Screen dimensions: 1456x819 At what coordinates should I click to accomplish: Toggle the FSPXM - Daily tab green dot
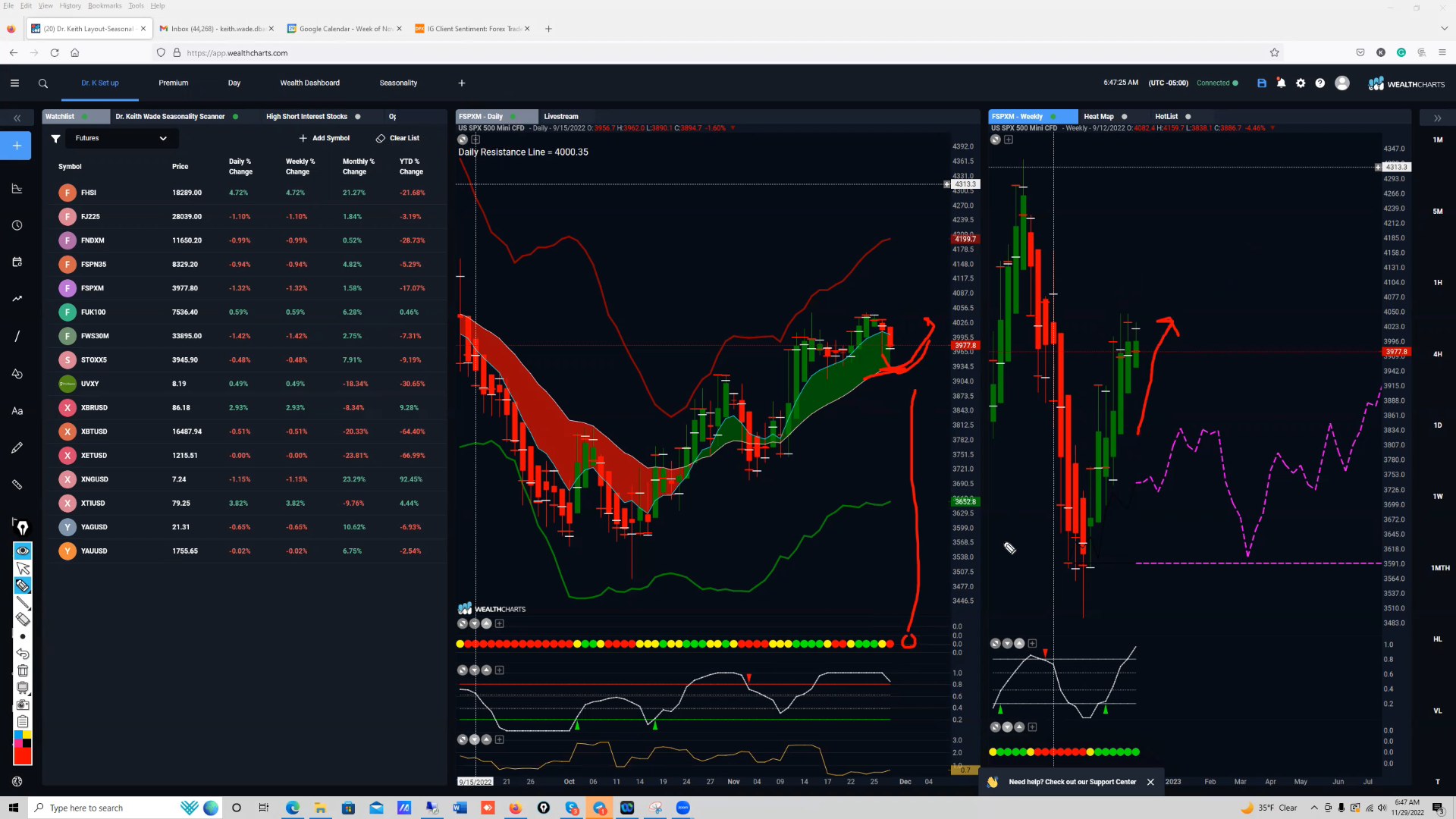513,117
